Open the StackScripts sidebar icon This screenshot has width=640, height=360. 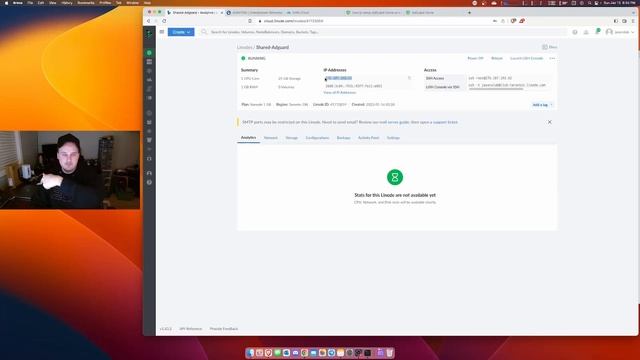click(x=149, y=89)
